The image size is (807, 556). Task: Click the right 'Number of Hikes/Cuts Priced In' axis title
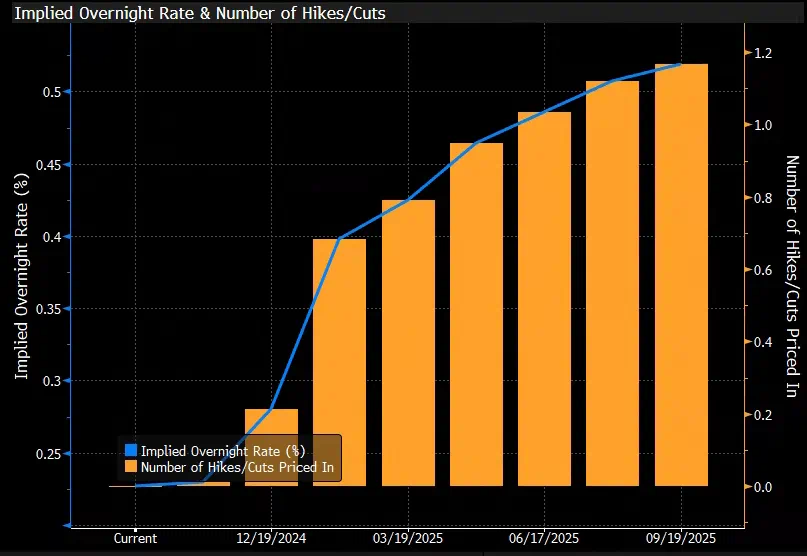(x=792, y=276)
